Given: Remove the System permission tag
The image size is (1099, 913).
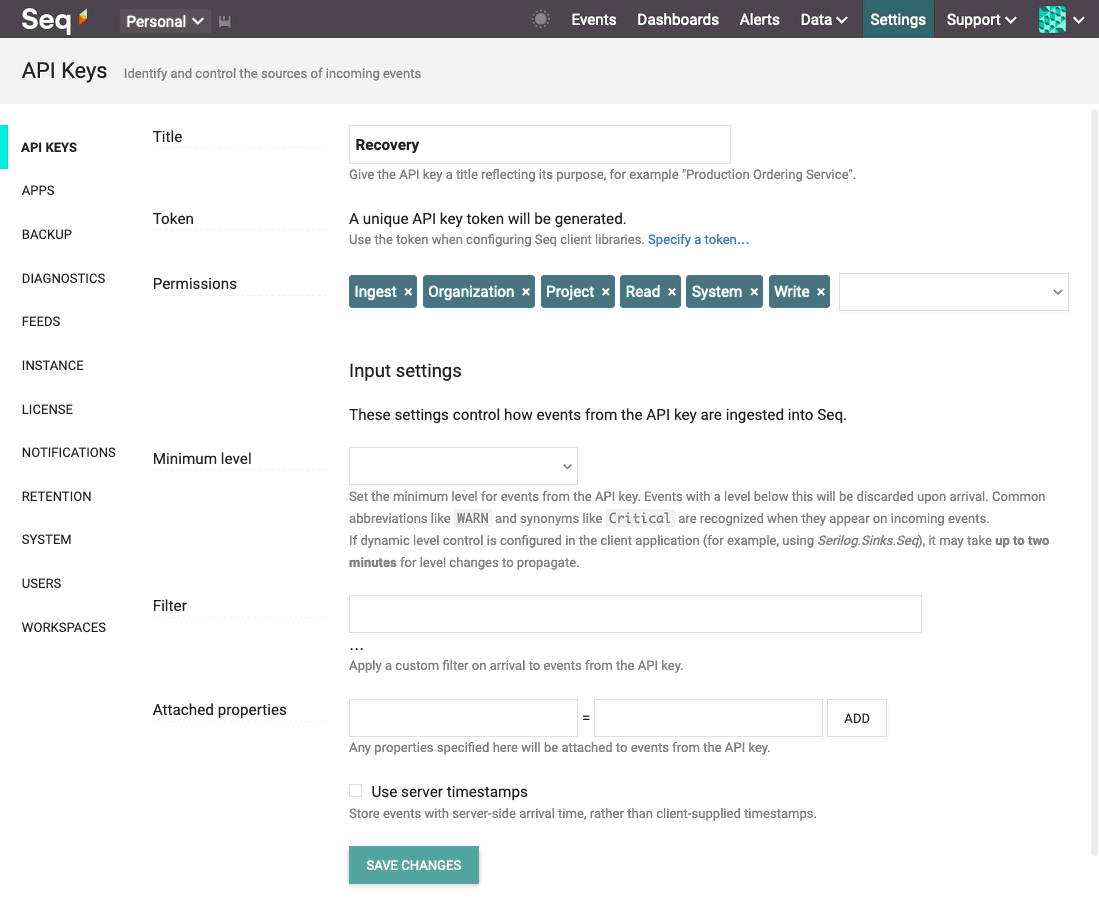Looking at the screenshot, I should pos(754,292).
